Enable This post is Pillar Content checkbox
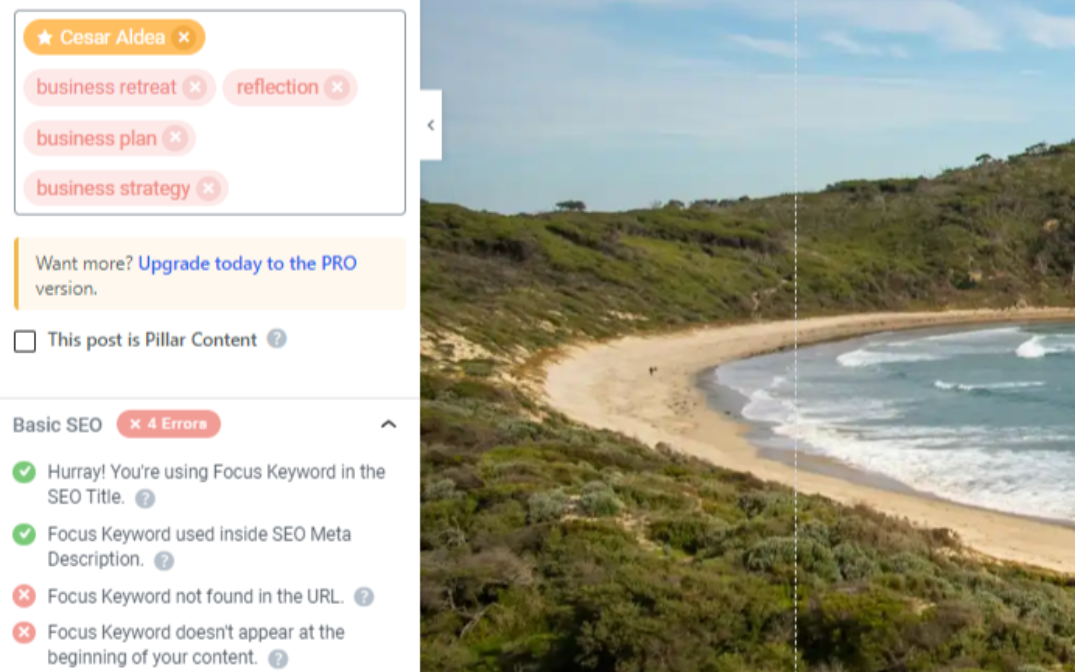Image resolution: width=1075 pixels, height=672 pixels. point(25,341)
